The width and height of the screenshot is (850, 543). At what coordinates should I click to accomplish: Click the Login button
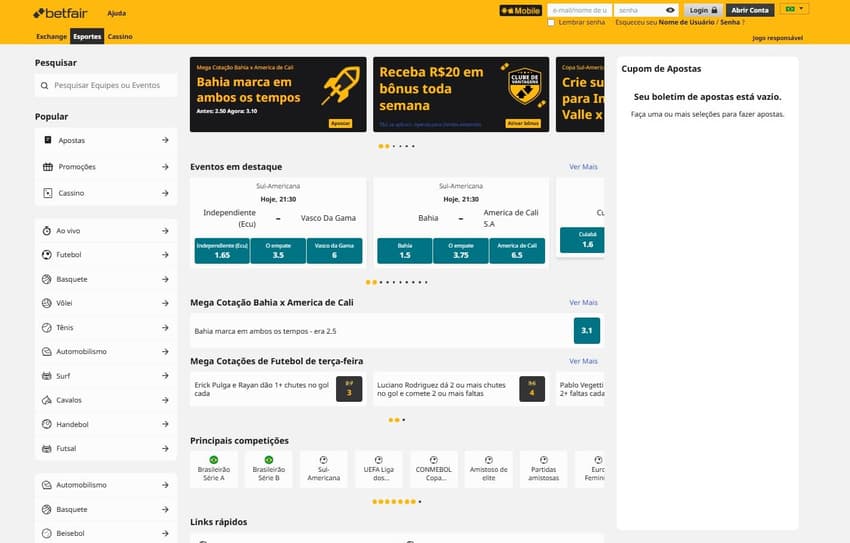click(x=703, y=10)
